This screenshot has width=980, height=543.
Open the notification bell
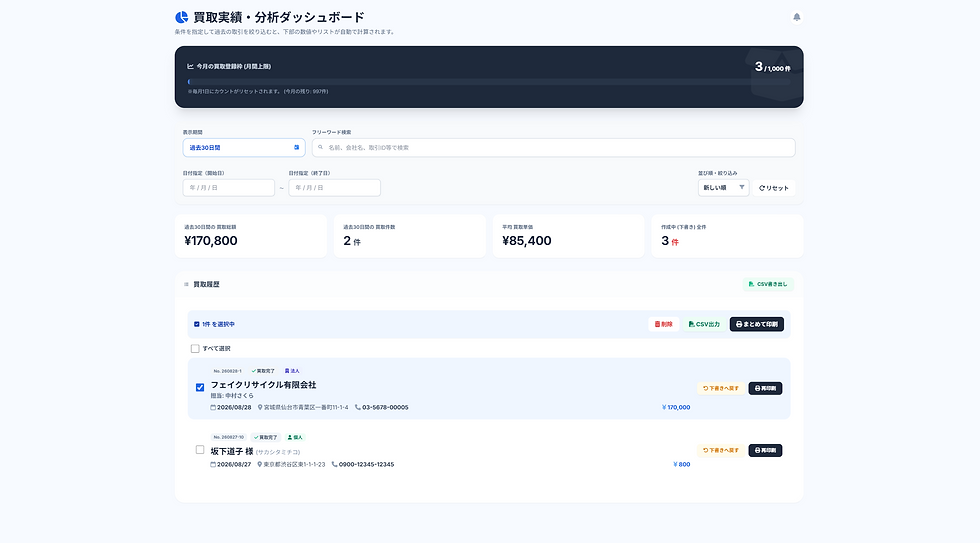pyautogui.click(x=796, y=17)
